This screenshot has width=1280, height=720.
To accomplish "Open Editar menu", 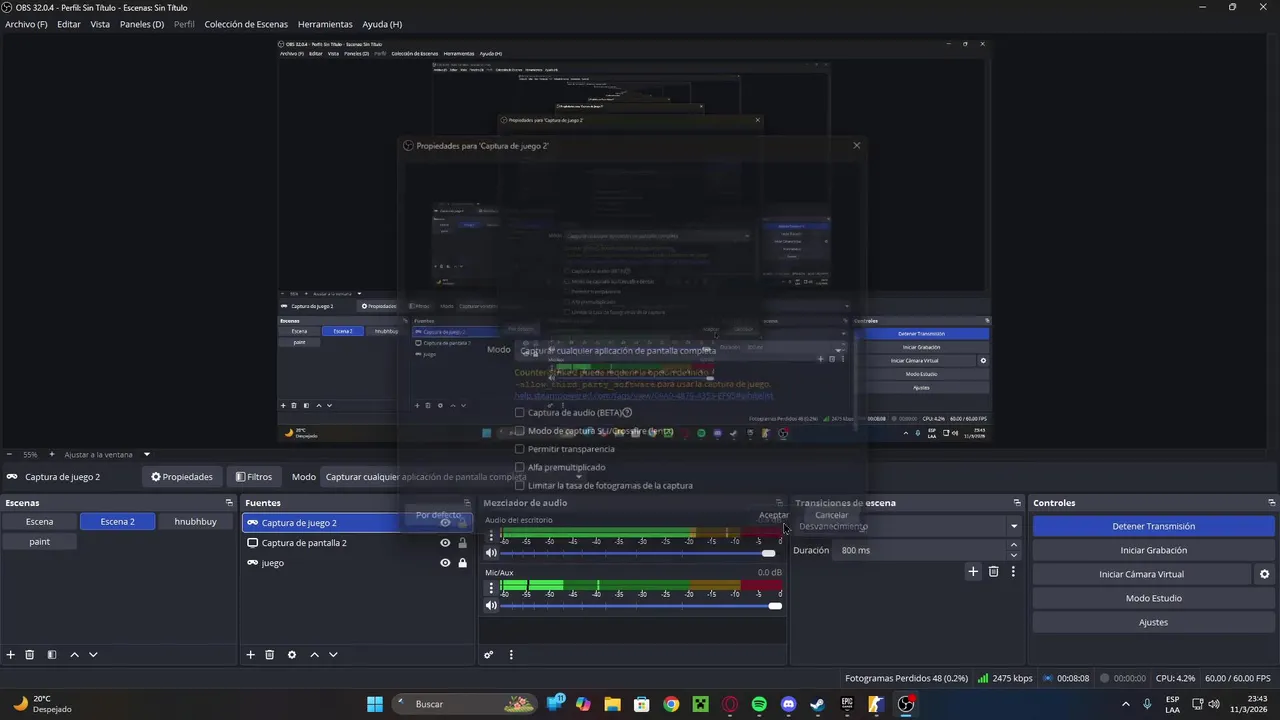I will (69, 24).
